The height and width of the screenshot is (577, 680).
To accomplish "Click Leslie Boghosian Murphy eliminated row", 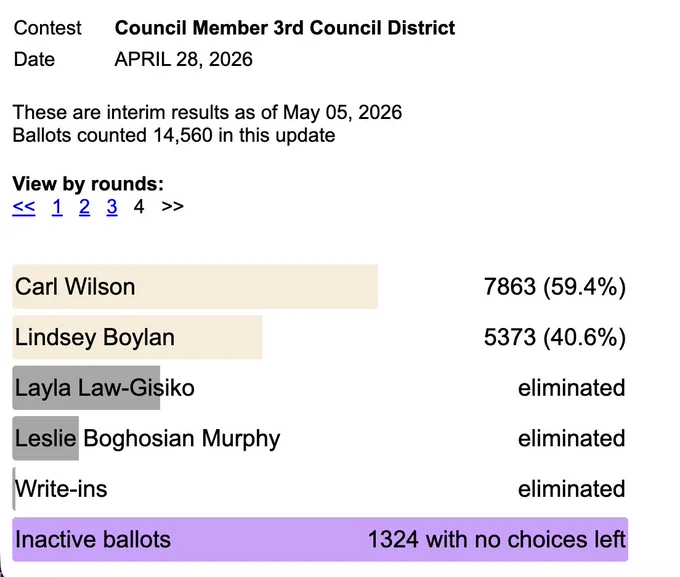I will pyautogui.click(x=320, y=438).
